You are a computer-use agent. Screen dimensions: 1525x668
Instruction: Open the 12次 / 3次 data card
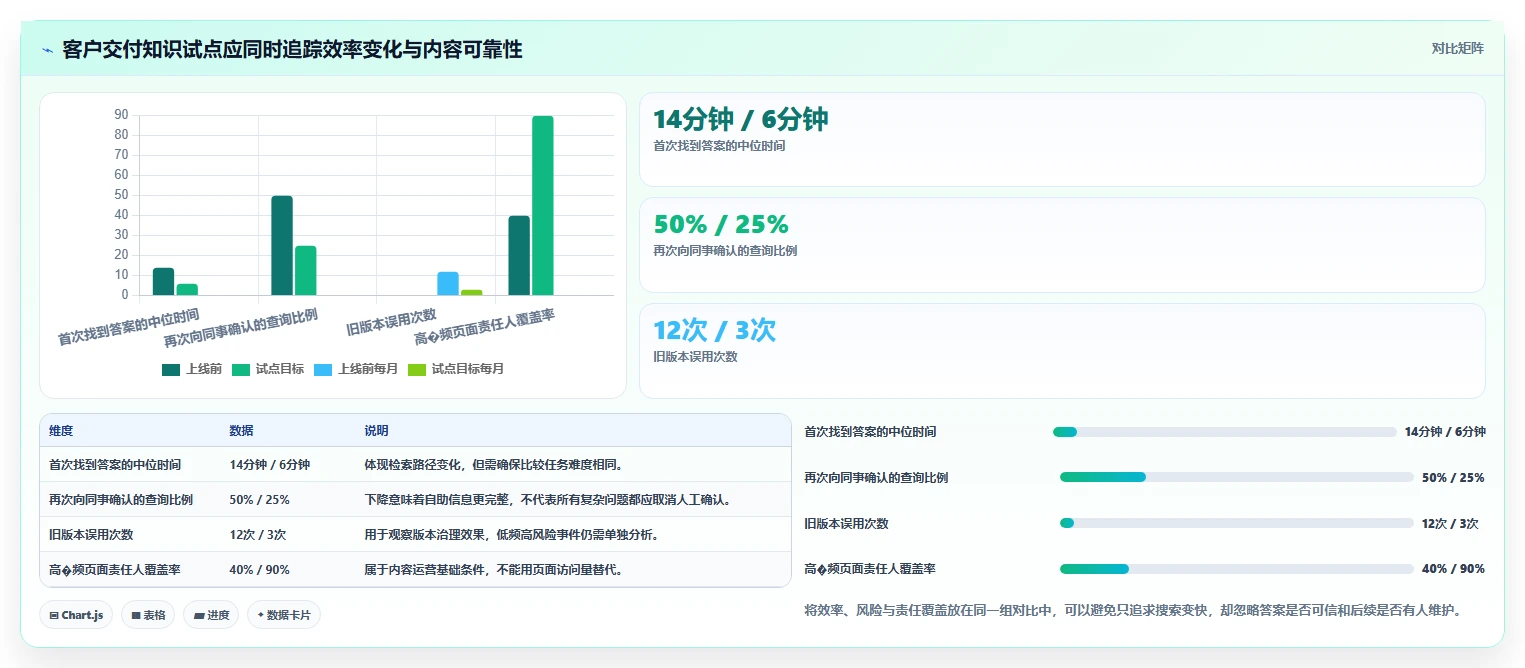pos(1062,351)
